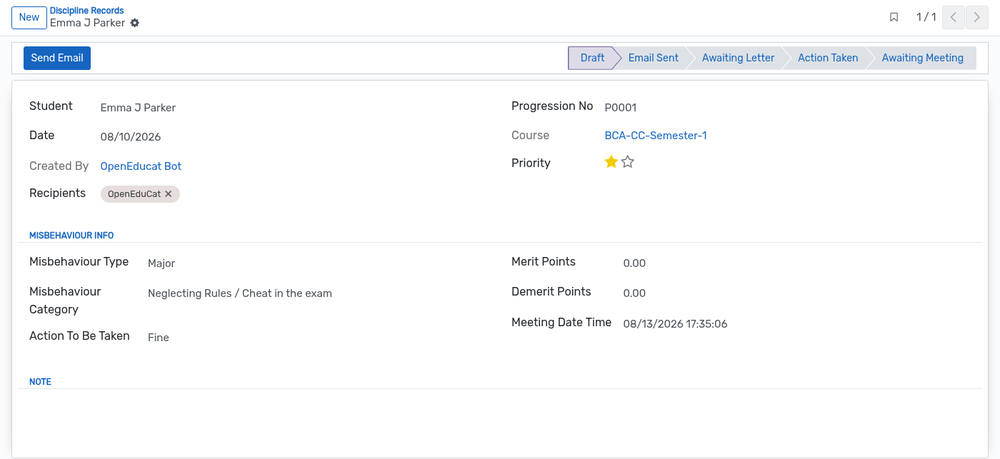Open the gear actions menu beside Emma J Parker
The image size is (1000, 459).
pyautogui.click(x=135, y=23)
